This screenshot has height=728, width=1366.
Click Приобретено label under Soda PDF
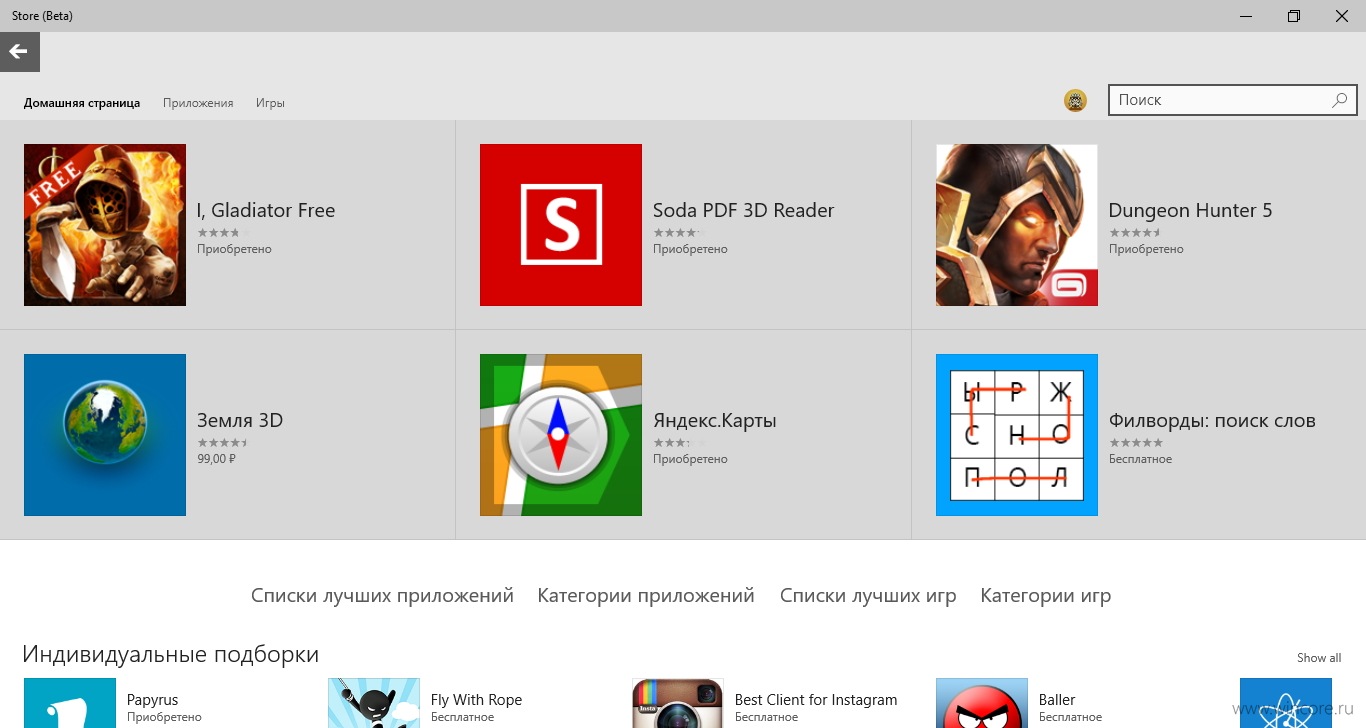click(x=690, y=249)
